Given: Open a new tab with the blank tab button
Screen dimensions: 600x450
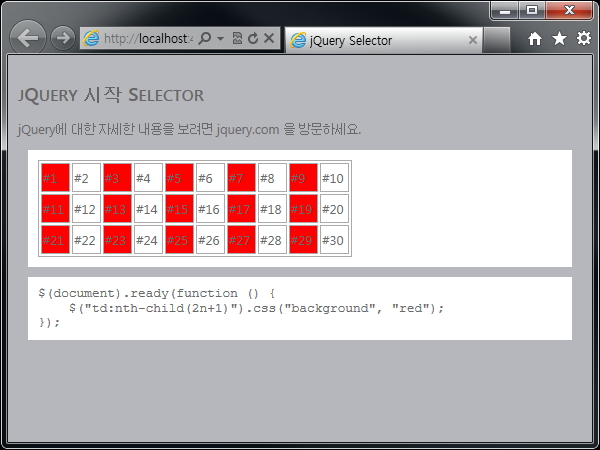Looking at the screenshot, I should coord(496,40).
